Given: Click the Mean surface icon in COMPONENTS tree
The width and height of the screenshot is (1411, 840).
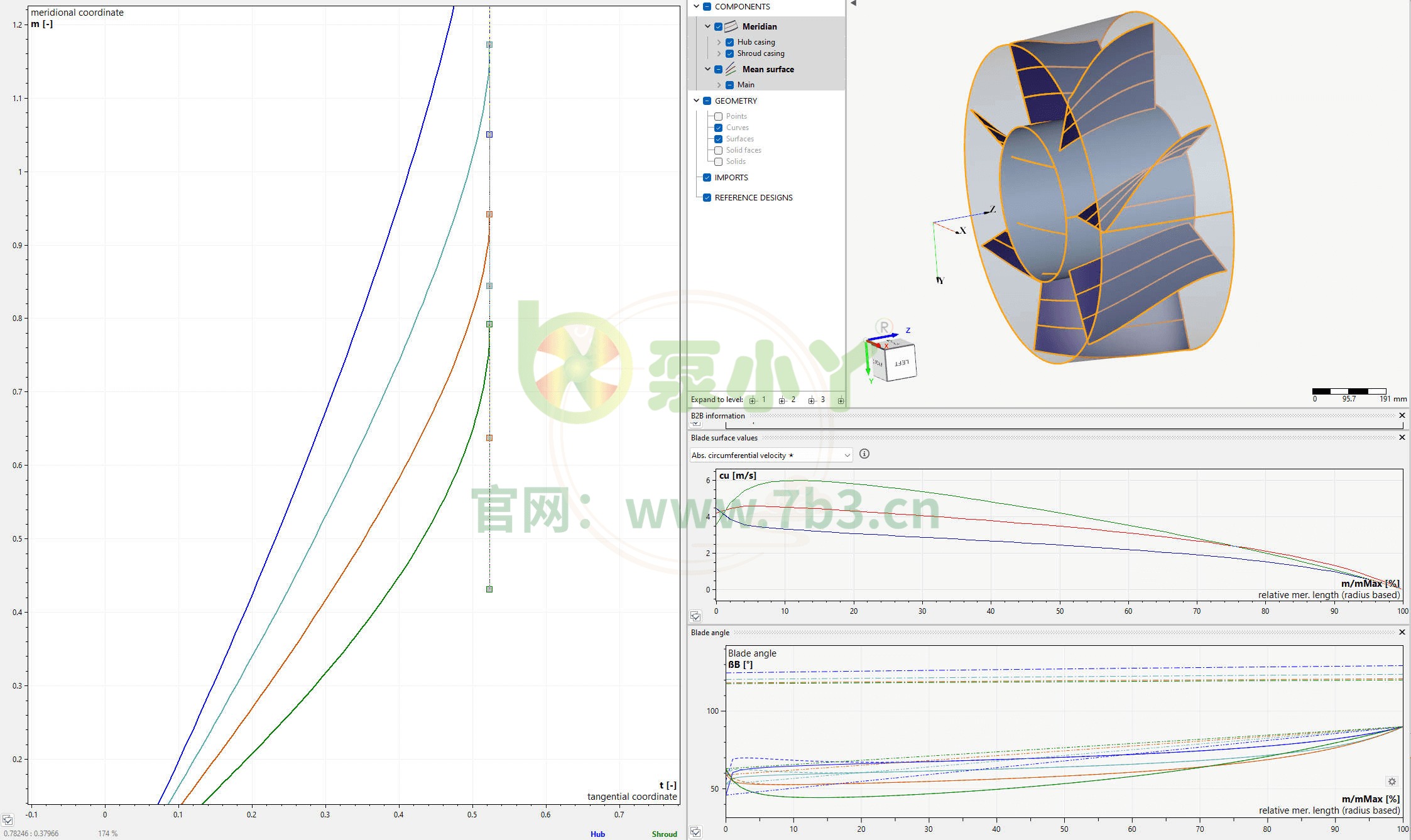Looking at the screenshot, I should (731, 69).
